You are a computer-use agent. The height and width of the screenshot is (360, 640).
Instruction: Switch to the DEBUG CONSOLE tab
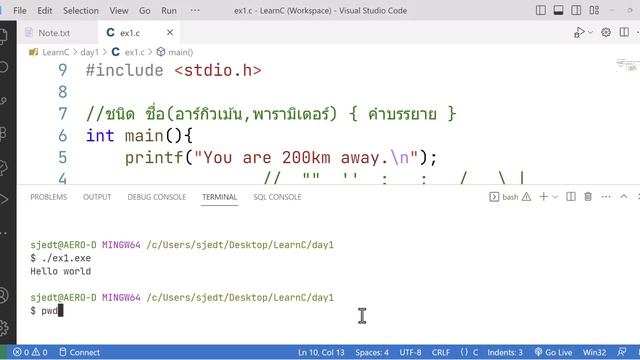point(157,197)
